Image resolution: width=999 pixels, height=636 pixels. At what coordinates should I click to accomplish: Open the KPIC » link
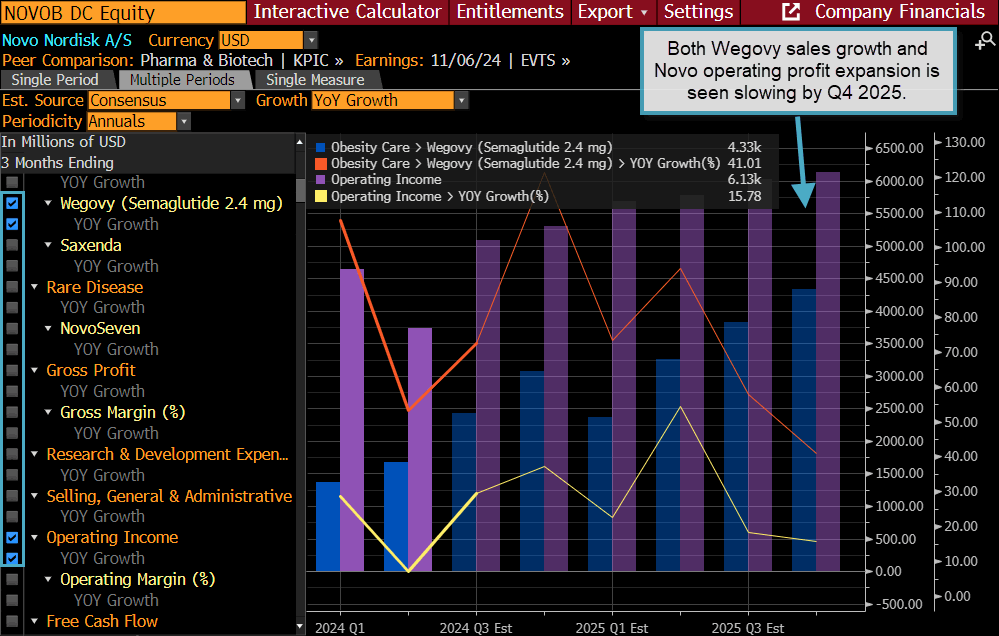[318, 61]
